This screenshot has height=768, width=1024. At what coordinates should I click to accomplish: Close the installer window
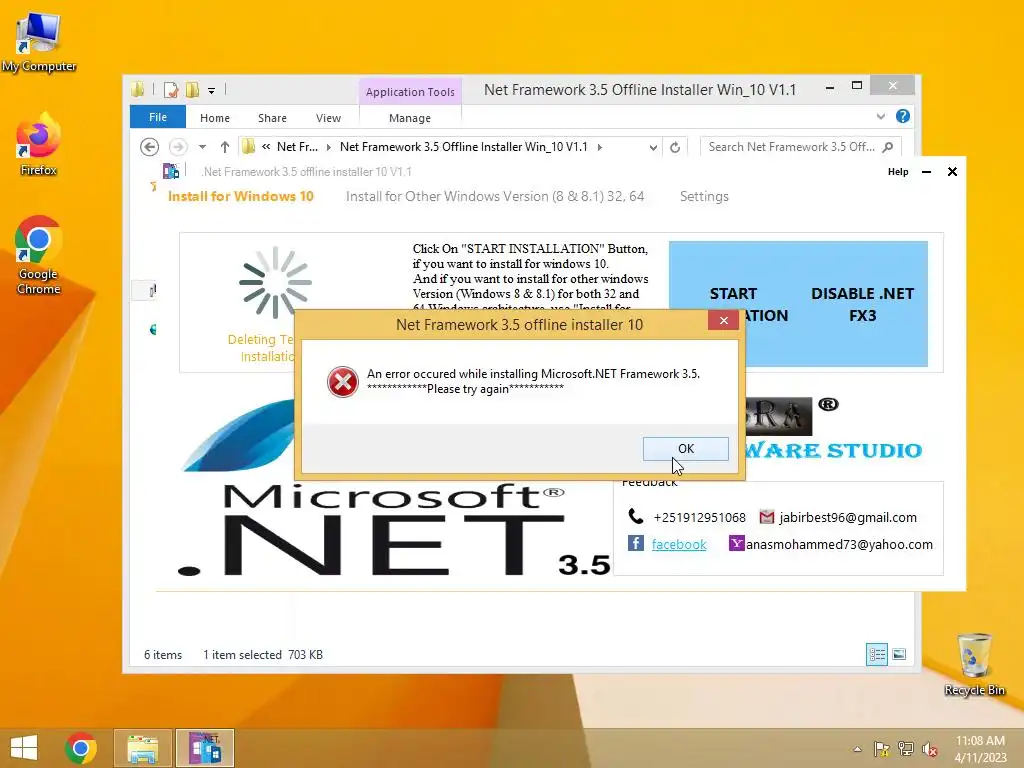(952, 172)
